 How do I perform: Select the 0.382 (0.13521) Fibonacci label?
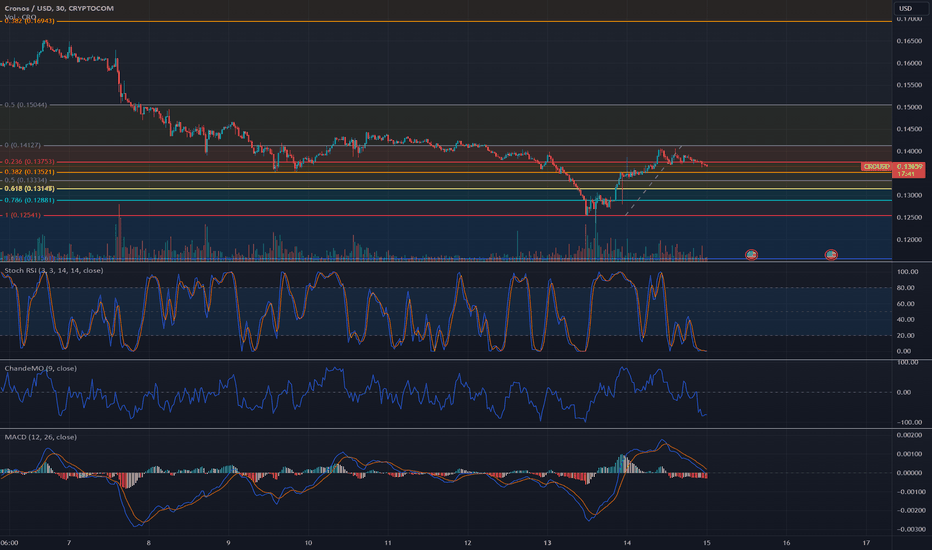pyautogui.click(x=29, y=172)
